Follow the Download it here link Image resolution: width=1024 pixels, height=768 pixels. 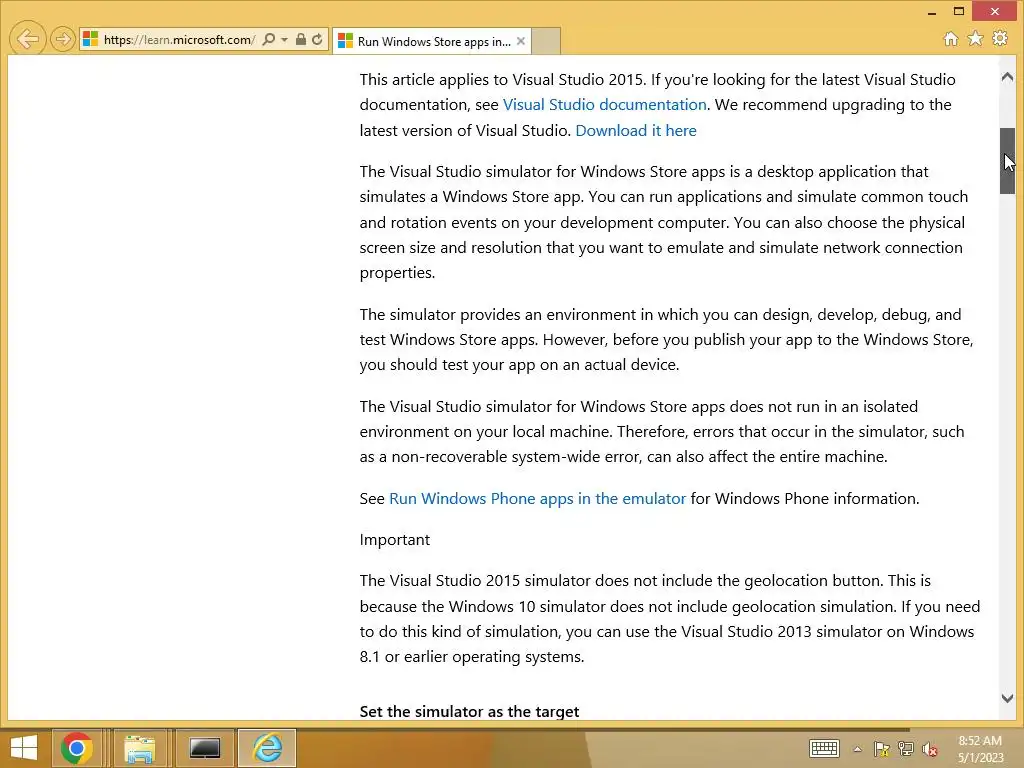pyautogui.click(x=636, y=131)
